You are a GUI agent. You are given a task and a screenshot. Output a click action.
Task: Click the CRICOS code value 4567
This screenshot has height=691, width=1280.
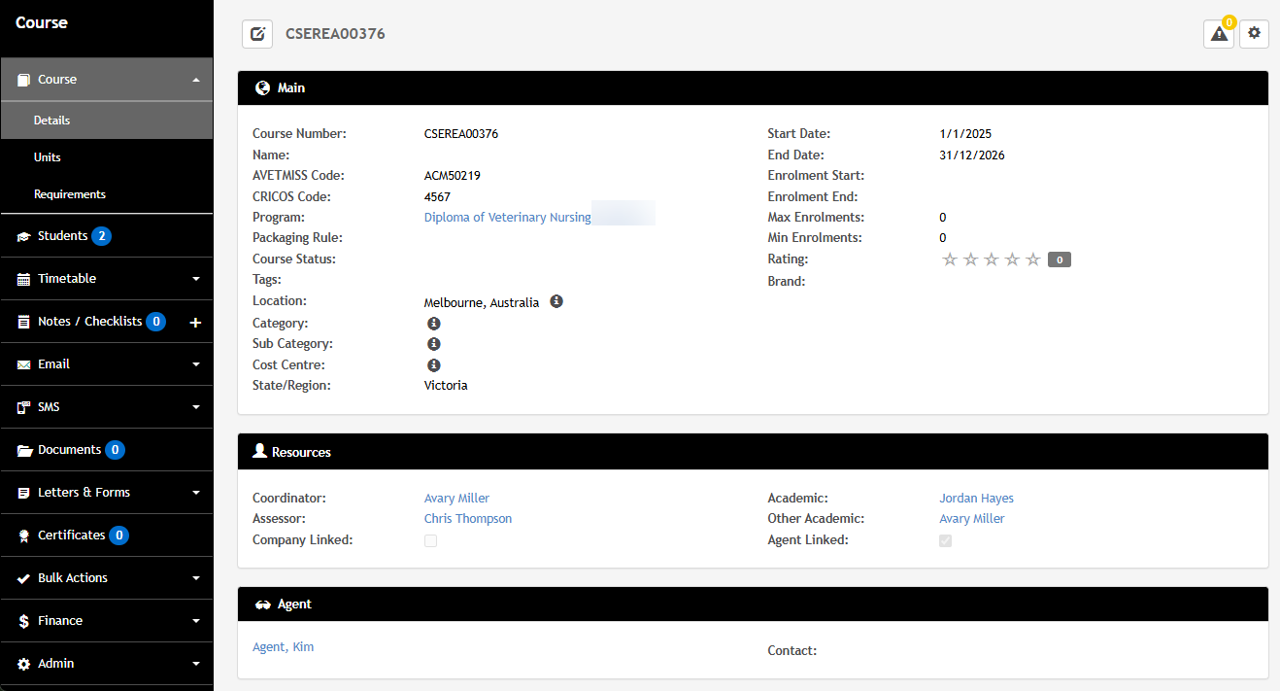coord(437,197)
